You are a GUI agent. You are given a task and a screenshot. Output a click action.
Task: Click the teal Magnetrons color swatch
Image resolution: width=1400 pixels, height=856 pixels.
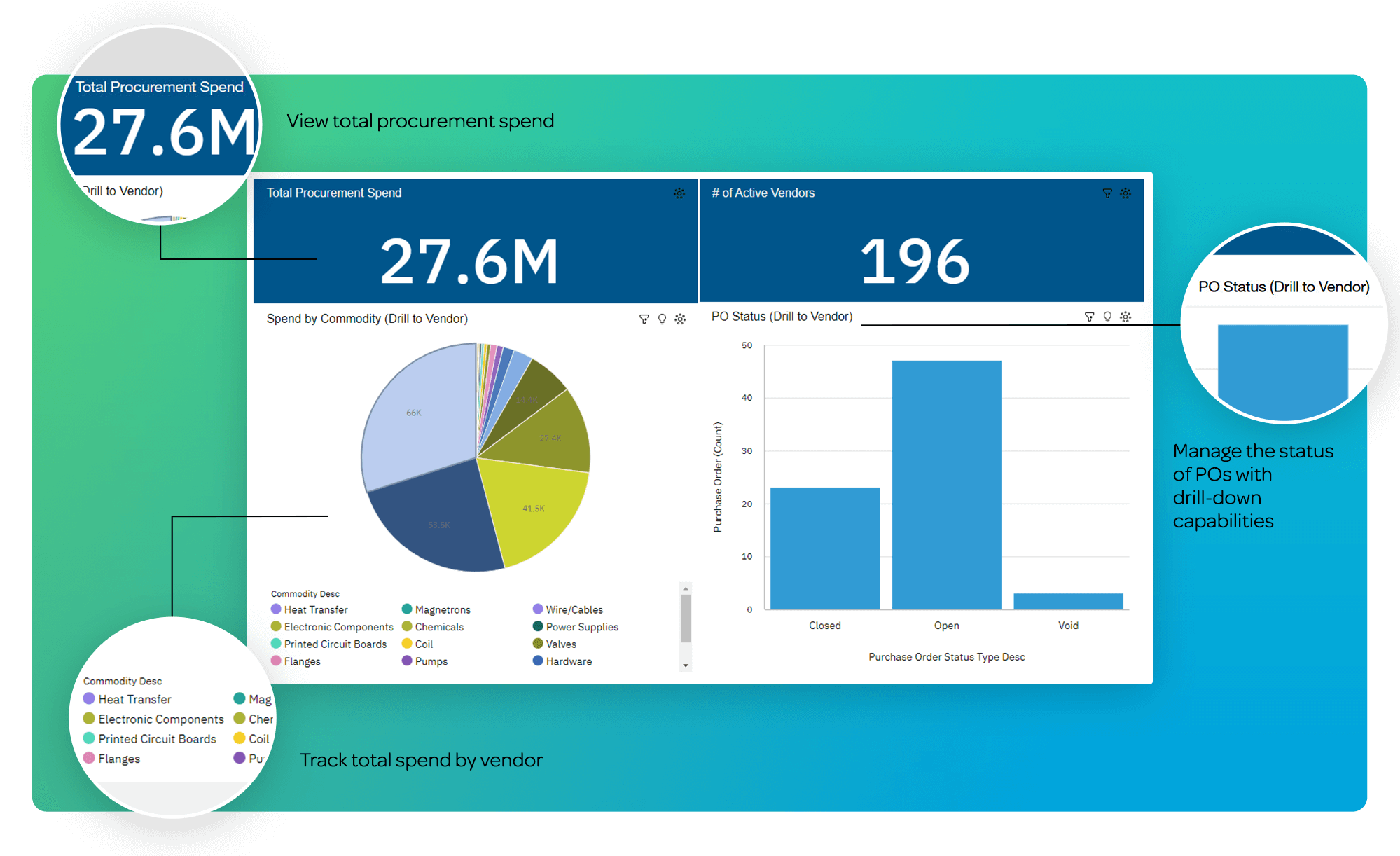point(407,609)
